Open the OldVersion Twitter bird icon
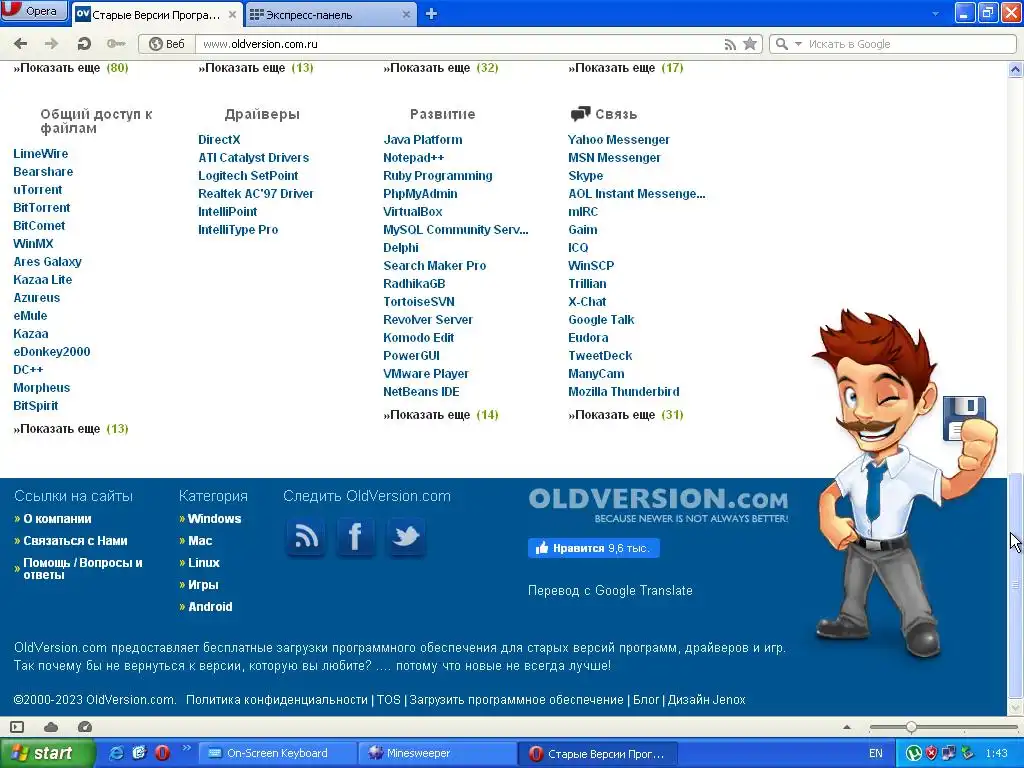 tap(406, 537)
